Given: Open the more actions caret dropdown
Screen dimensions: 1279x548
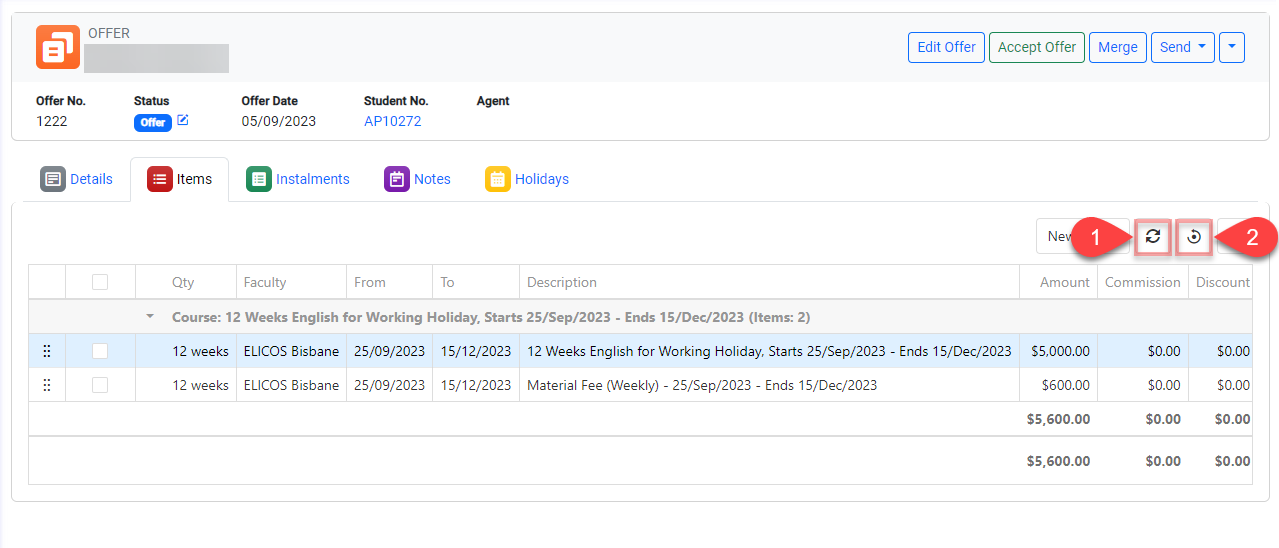Looking at the screenshot, I should [1232, 47].
